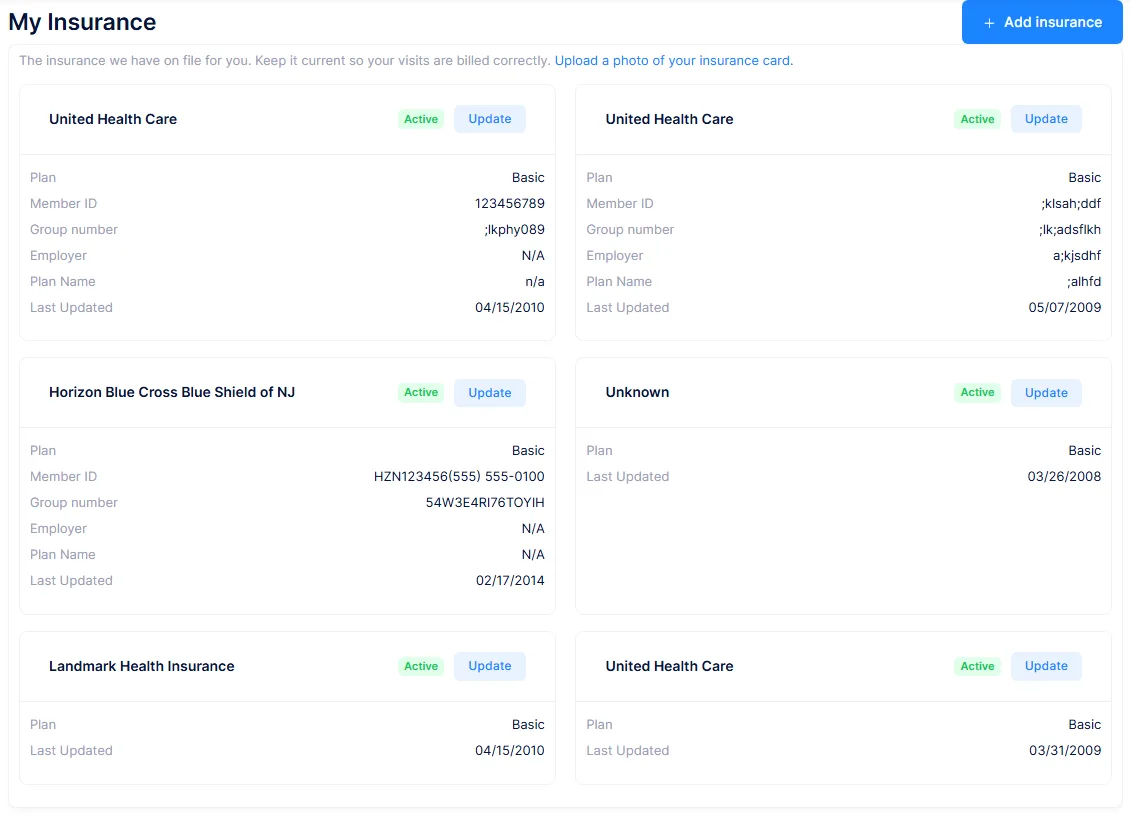Select Basic plan value on Landmark card
Image resolution: width=1131 pixels, height=816 pixels.
click(x=528, y=724)
